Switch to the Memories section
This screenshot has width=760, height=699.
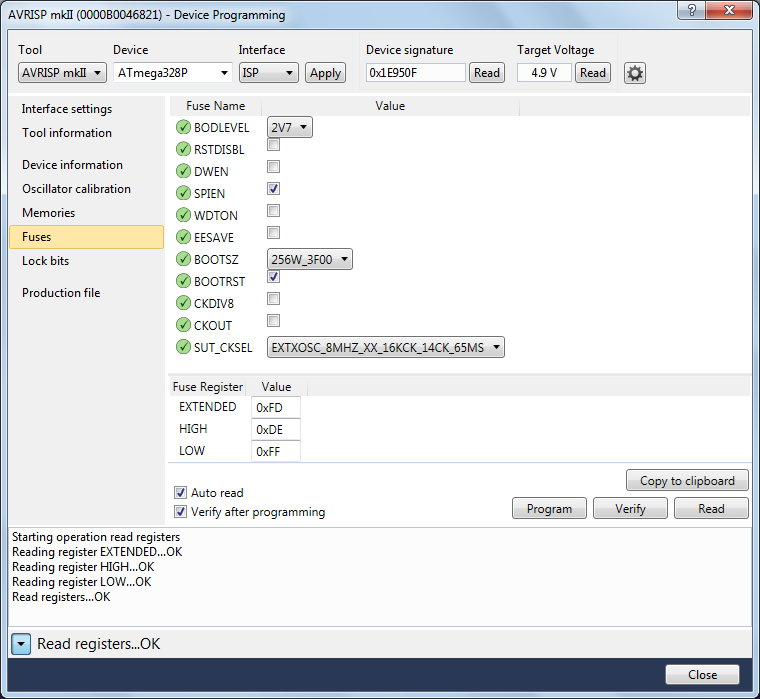(x=48, y=213)
